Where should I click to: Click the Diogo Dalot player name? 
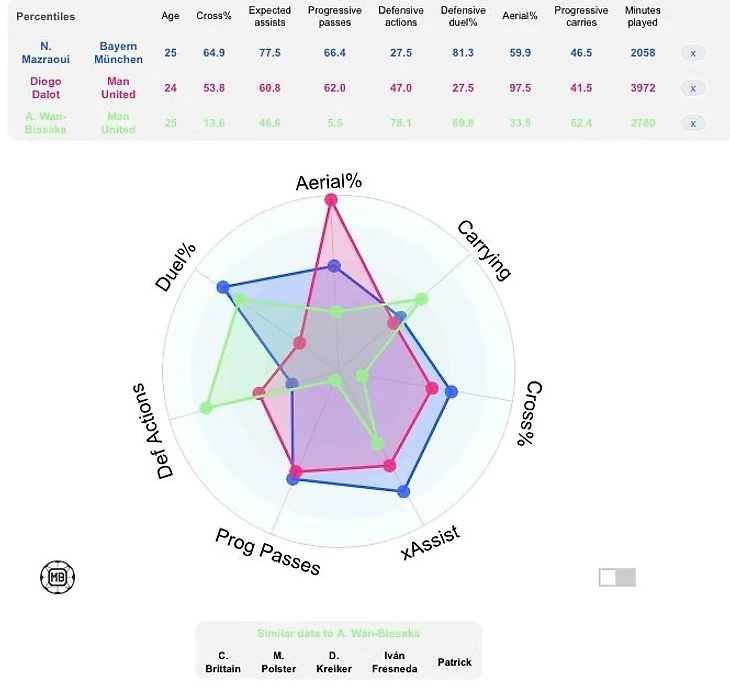coord(47,88)
